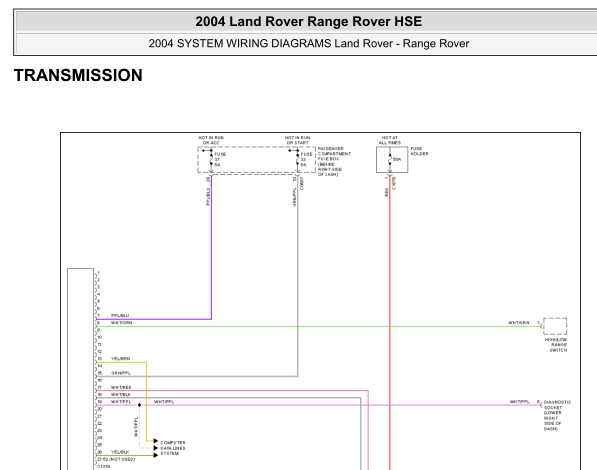Click the 'HOT AT ALL TIMES' label
The image size is (597, 470).
pos(389,140)
